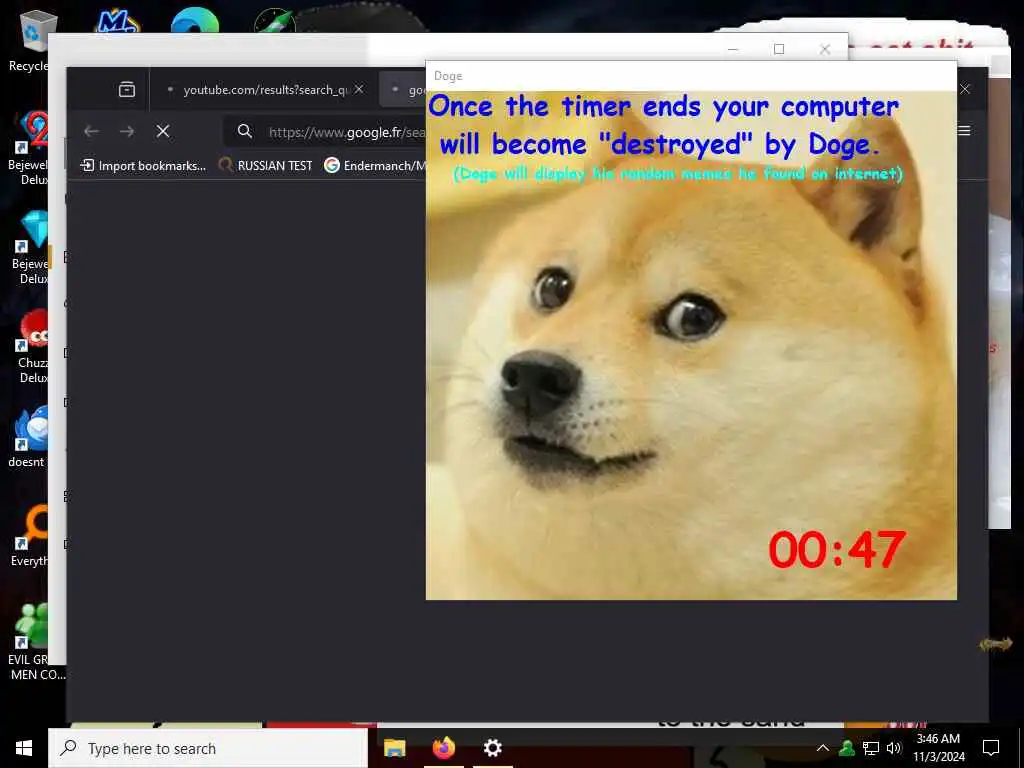The image size is (1024, 768).
Task: Click the cyan 'Doge will display' caption
Action: 678,174
